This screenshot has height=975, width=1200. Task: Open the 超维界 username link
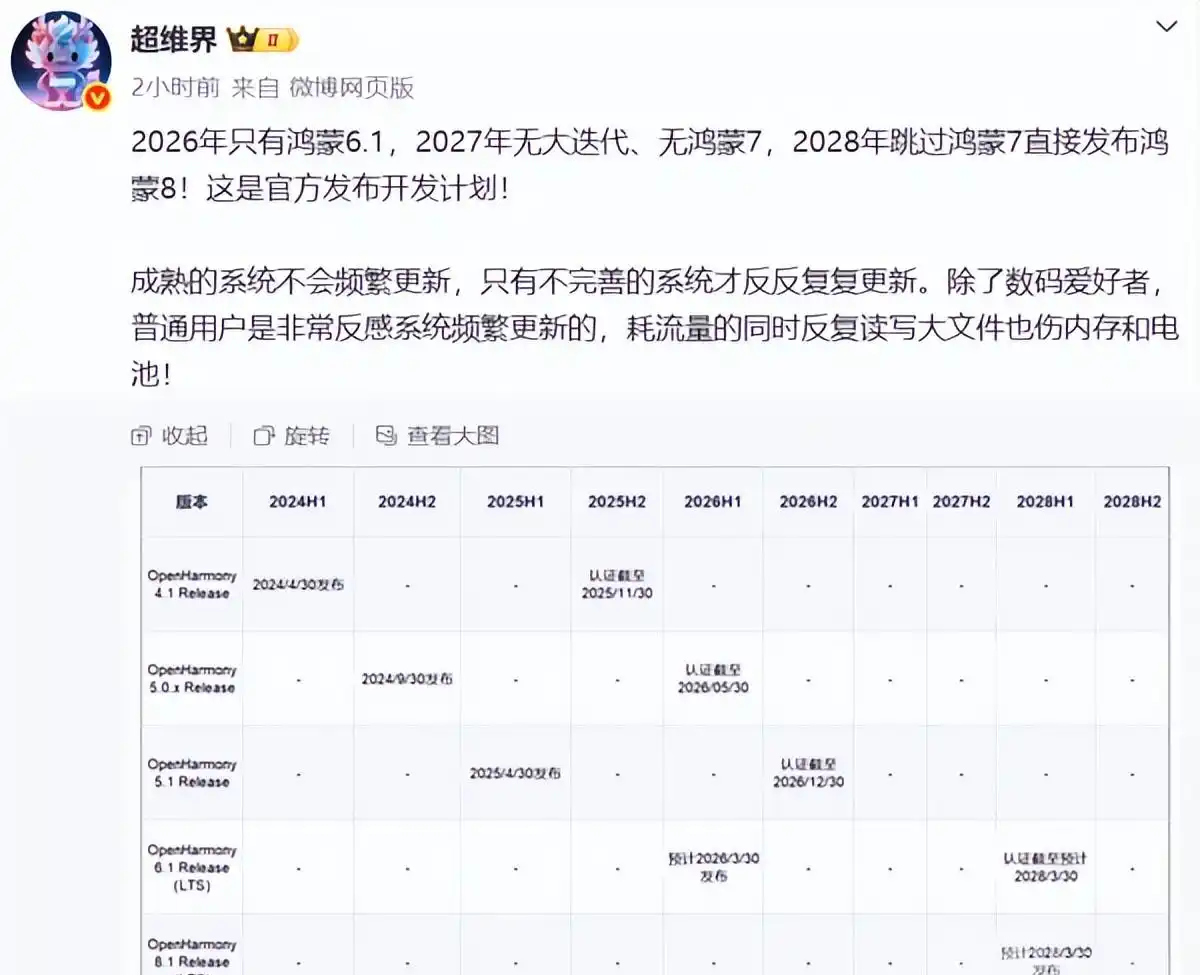[176, 40]
